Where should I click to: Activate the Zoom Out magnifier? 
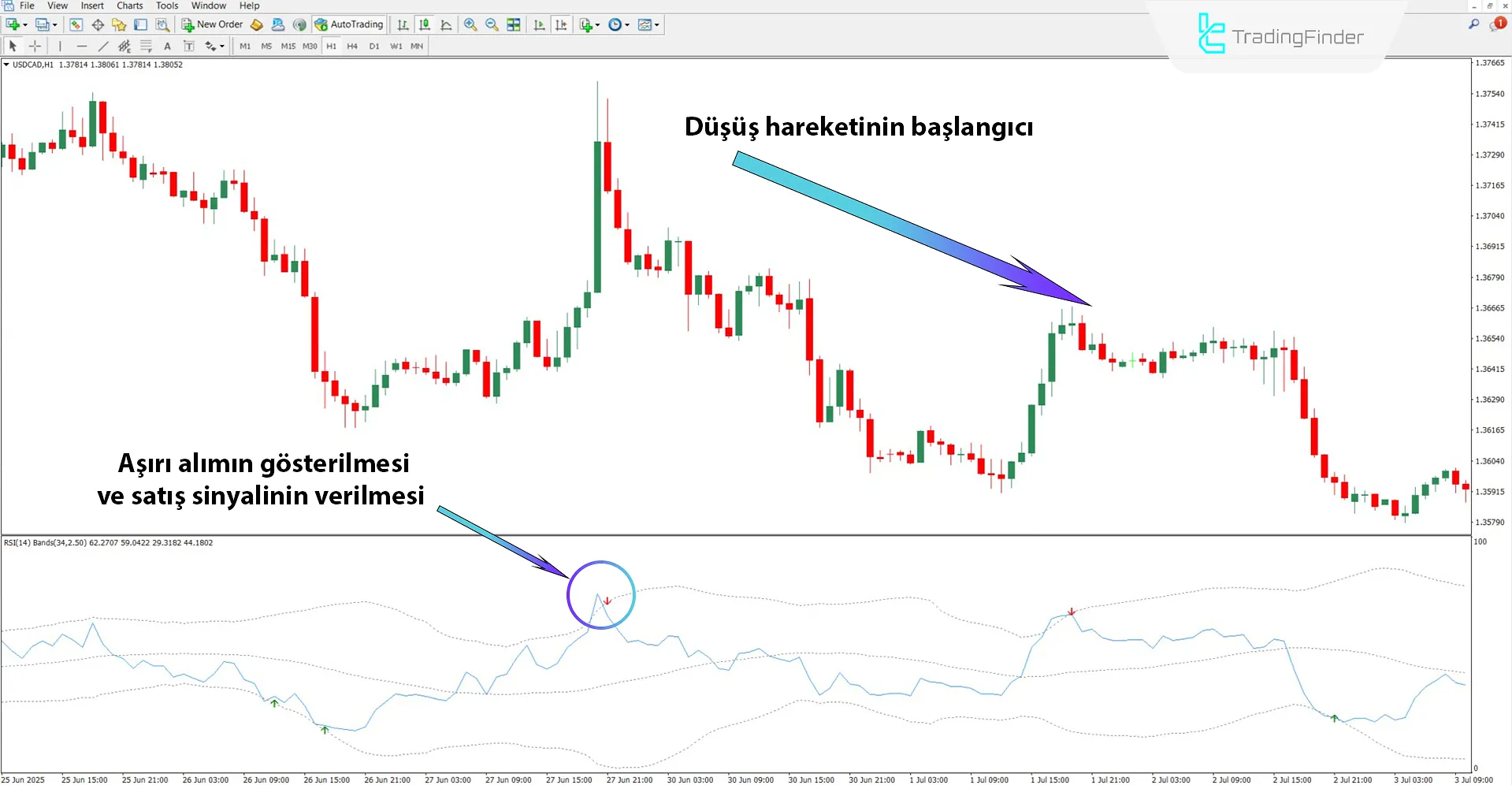tap(491, 24)
